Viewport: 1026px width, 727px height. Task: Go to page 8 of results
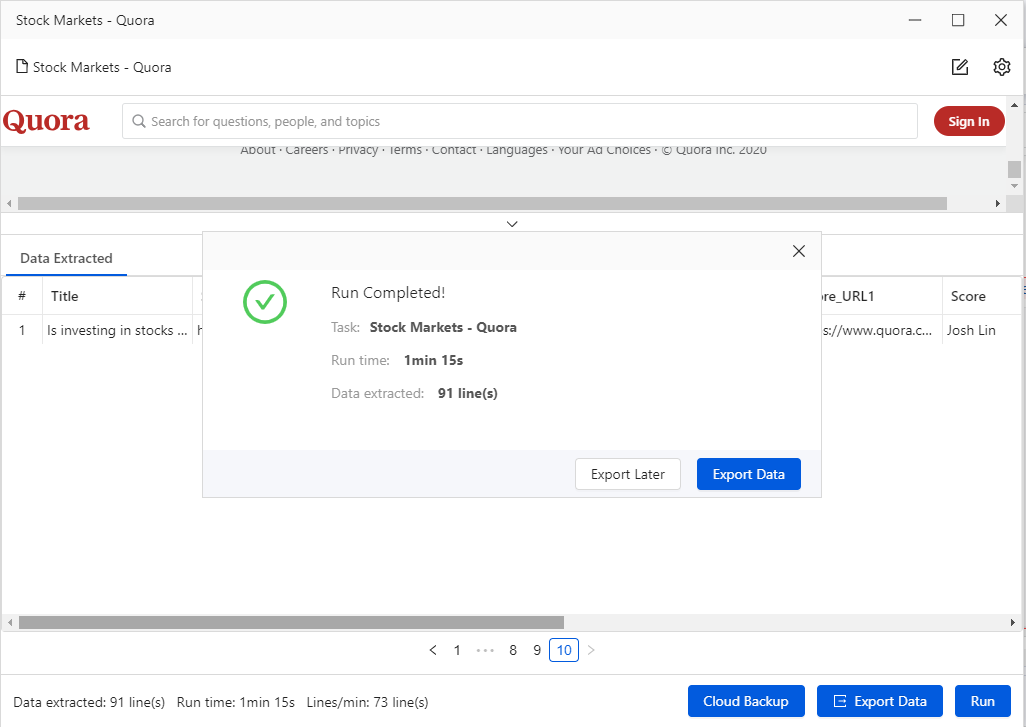[x=513, y=650]
